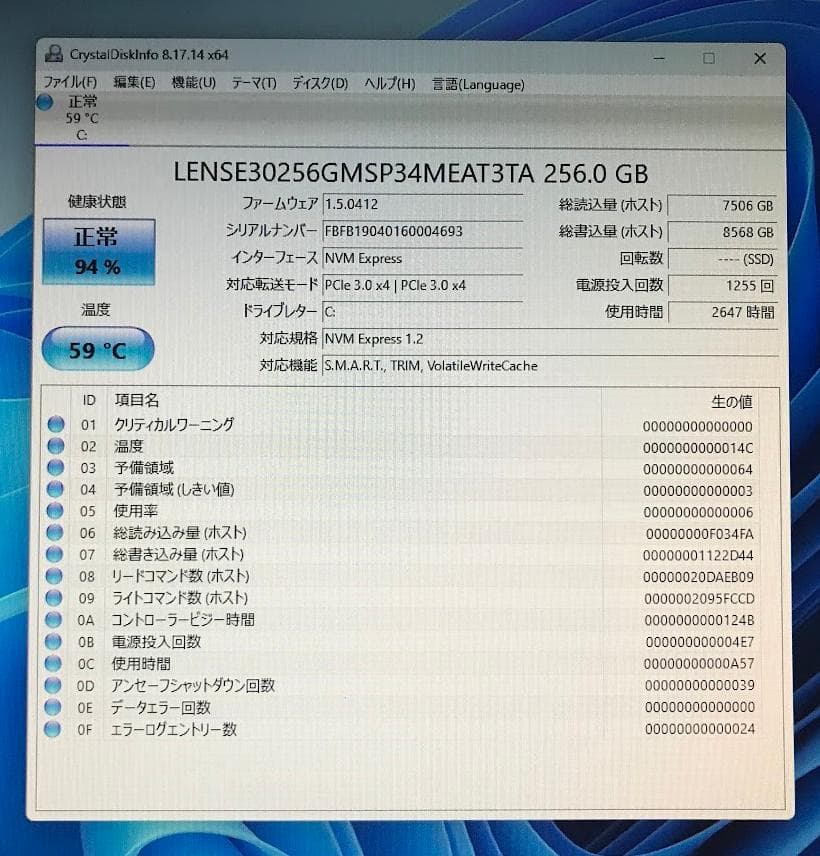The image size is (820, 856).
Task: Click the blue status dot beside 温度
Action: click(57, 446)
